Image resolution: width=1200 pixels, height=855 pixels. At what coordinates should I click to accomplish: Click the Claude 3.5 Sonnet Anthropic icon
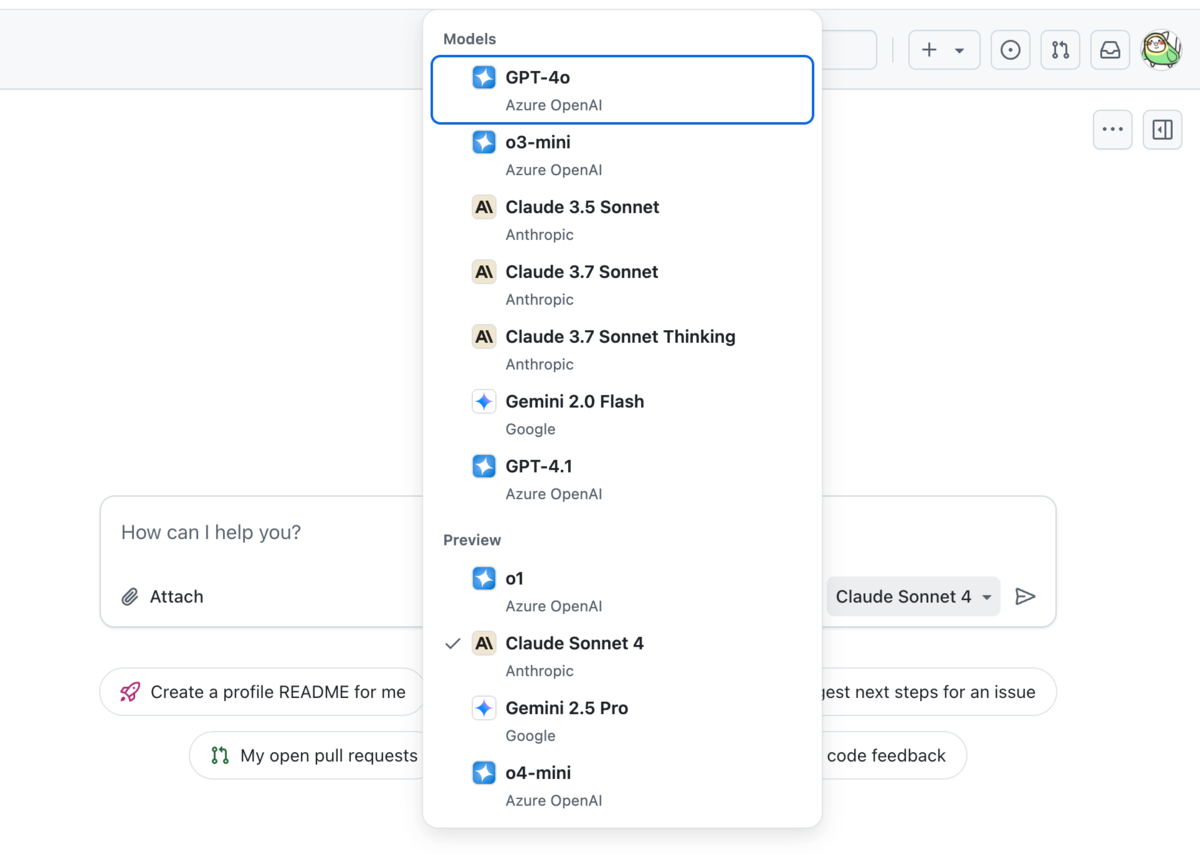tap(484, 207)
